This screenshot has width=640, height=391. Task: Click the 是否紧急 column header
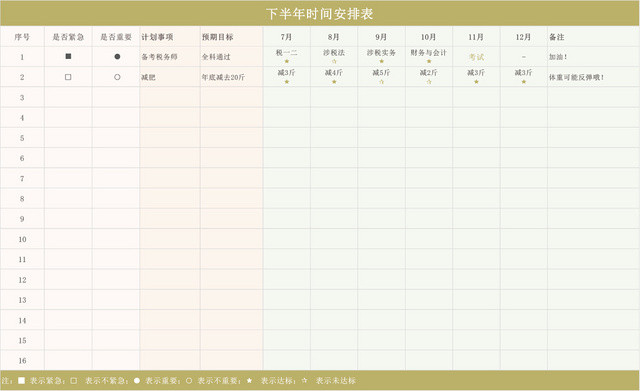(x=68, y=37)
